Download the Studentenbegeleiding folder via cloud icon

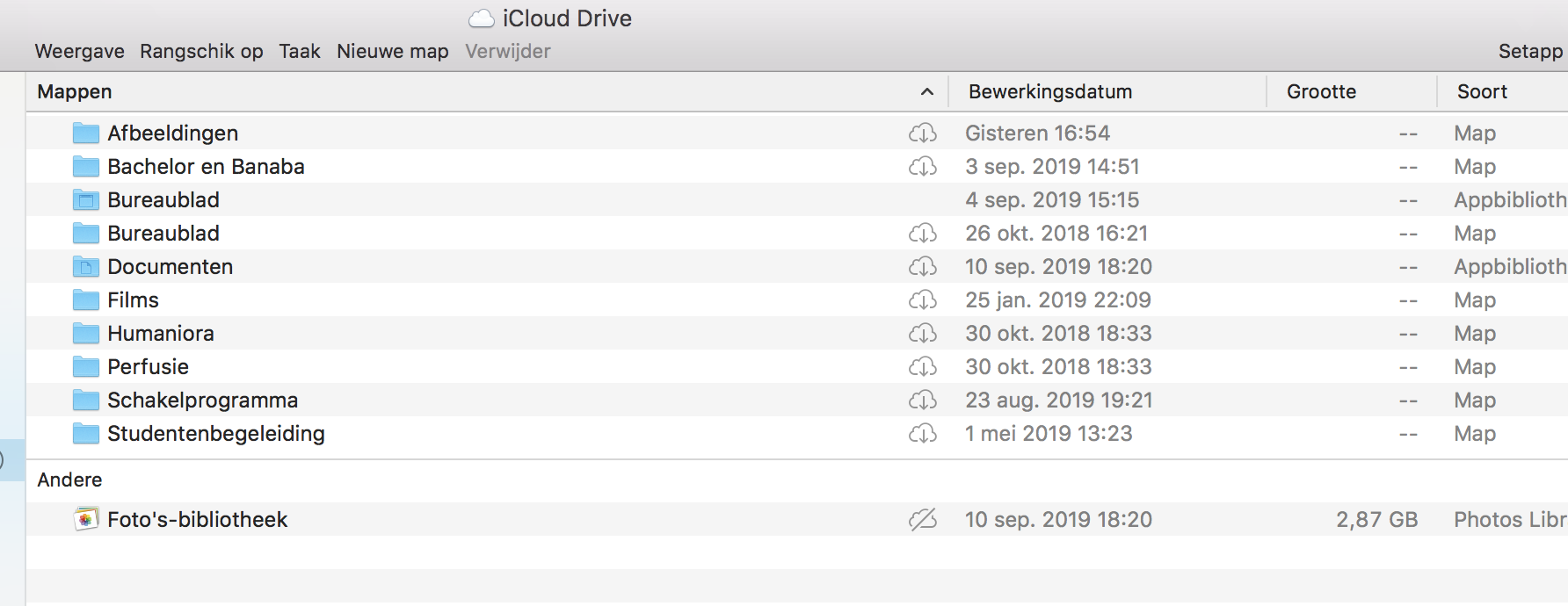pyautogui.click(x=922, y=434)
